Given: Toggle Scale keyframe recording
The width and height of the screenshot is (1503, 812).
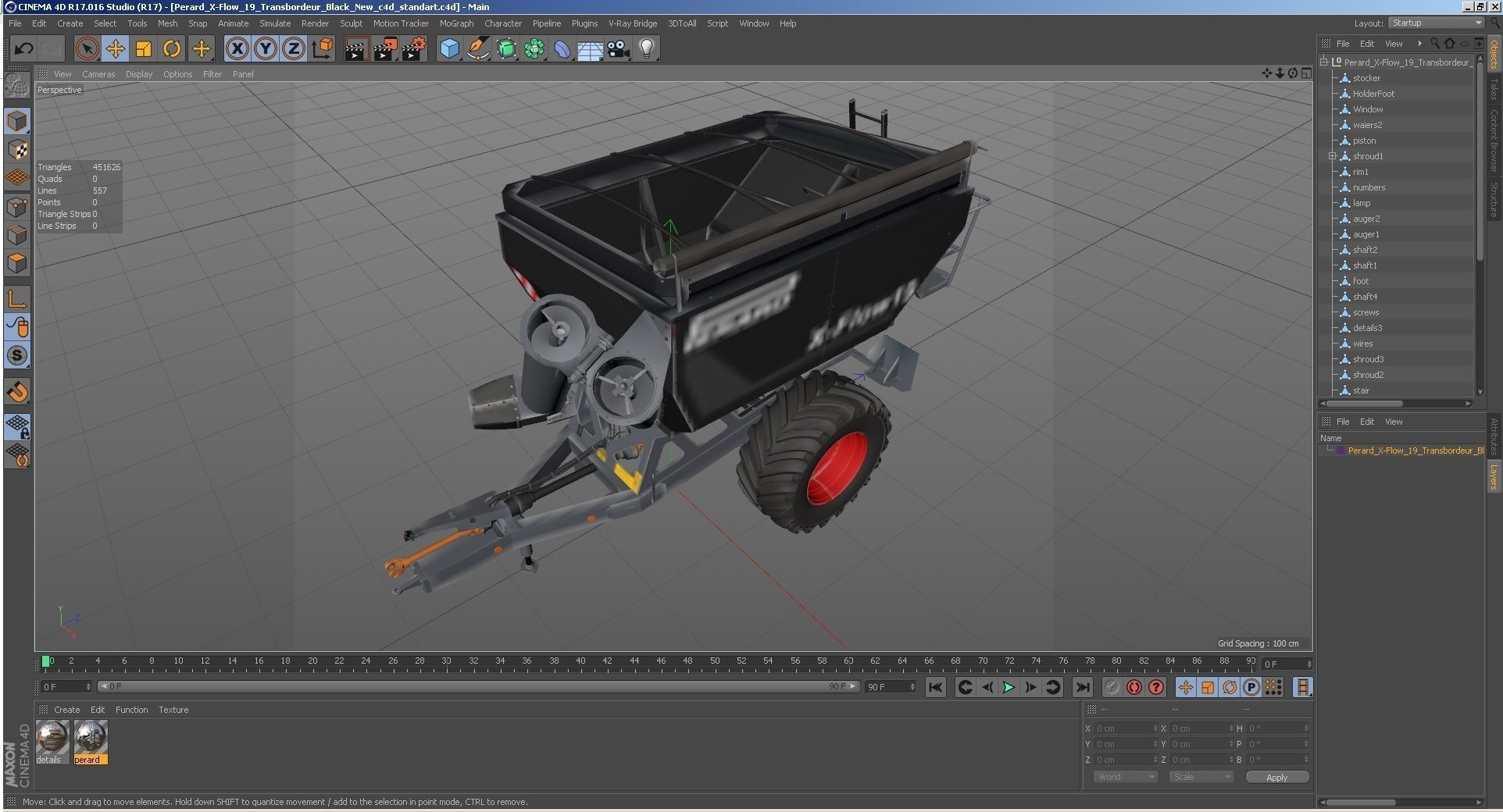Looking at the screenshot, I should (x=1208, y=687).
